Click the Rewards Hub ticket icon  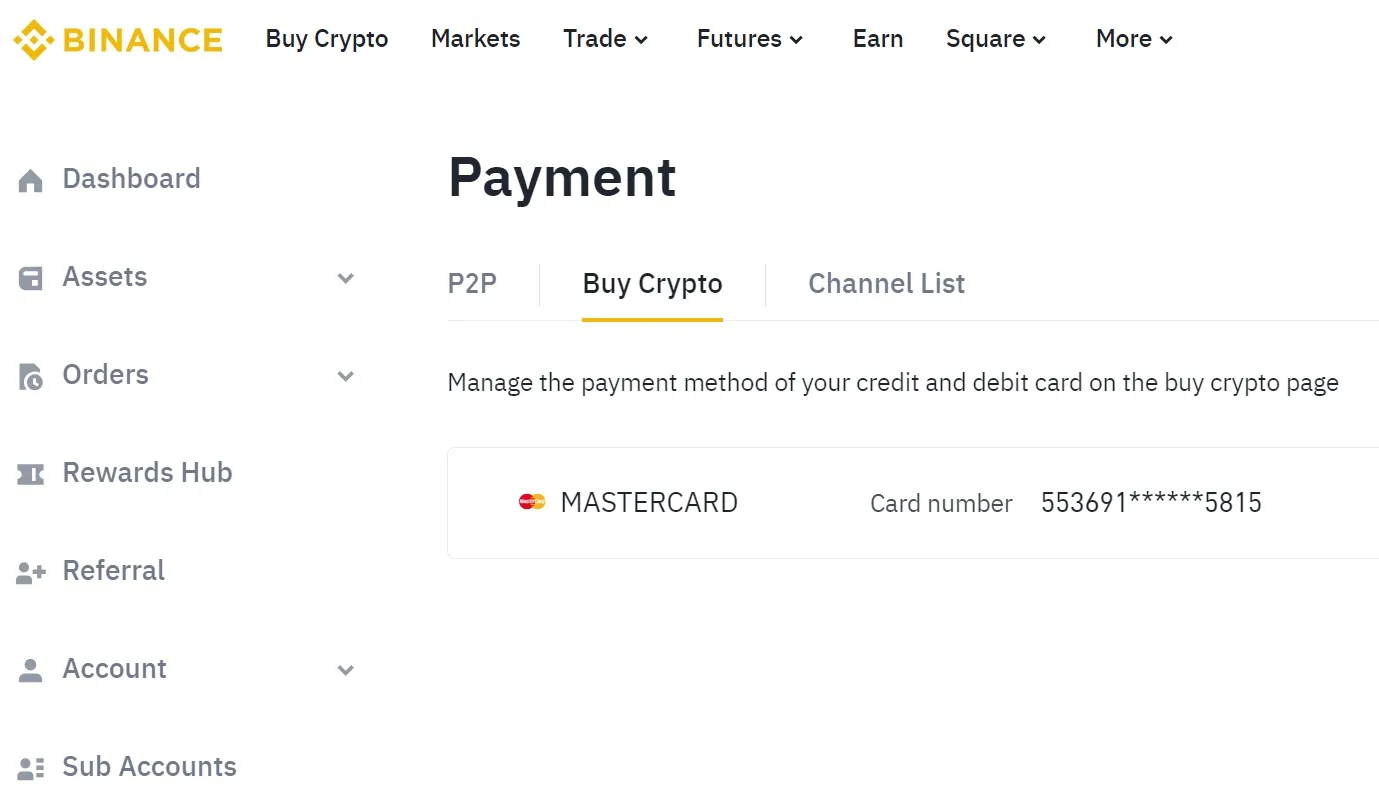(x=31, y=474)
